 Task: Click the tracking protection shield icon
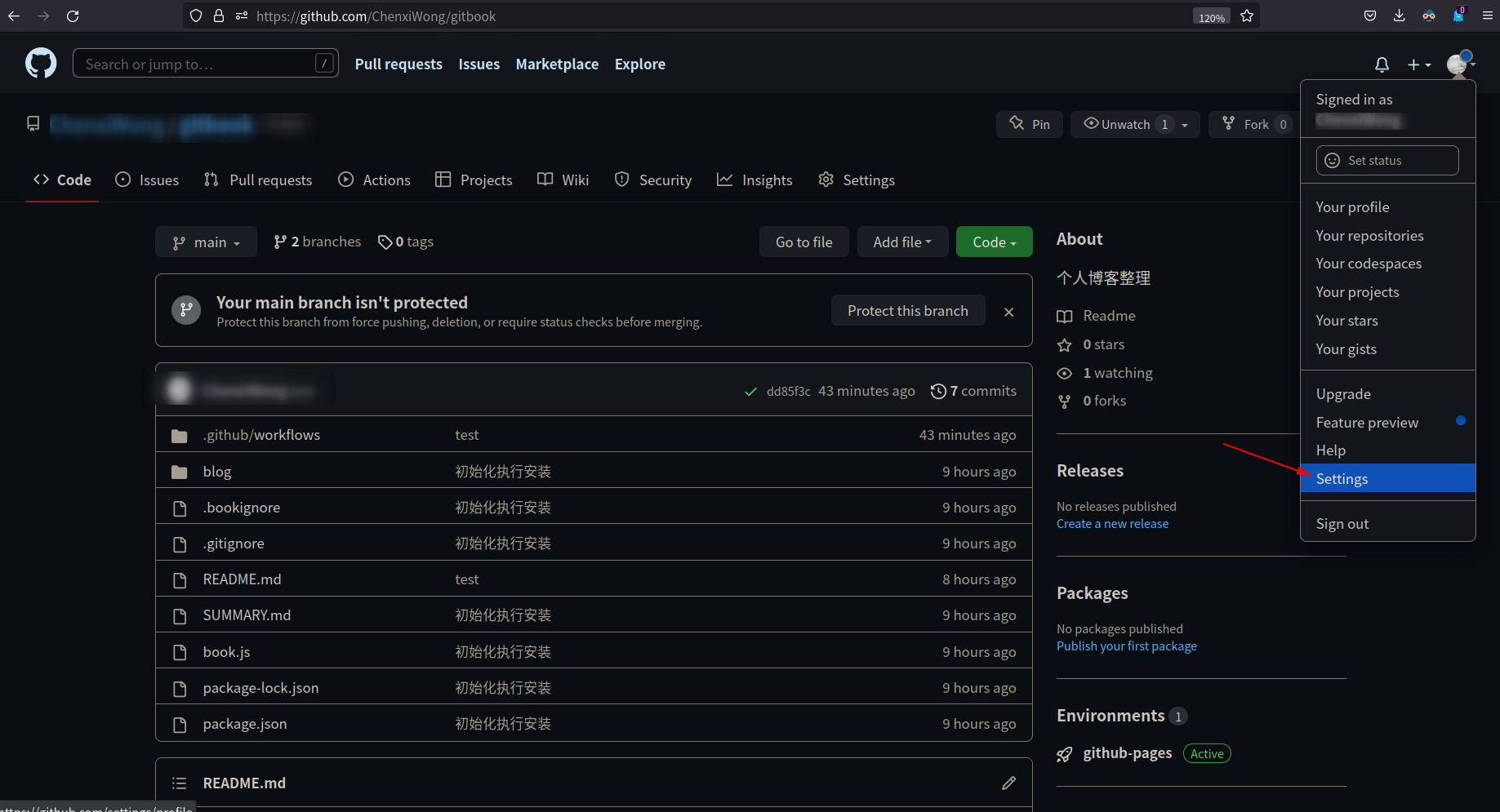point(196,16)
